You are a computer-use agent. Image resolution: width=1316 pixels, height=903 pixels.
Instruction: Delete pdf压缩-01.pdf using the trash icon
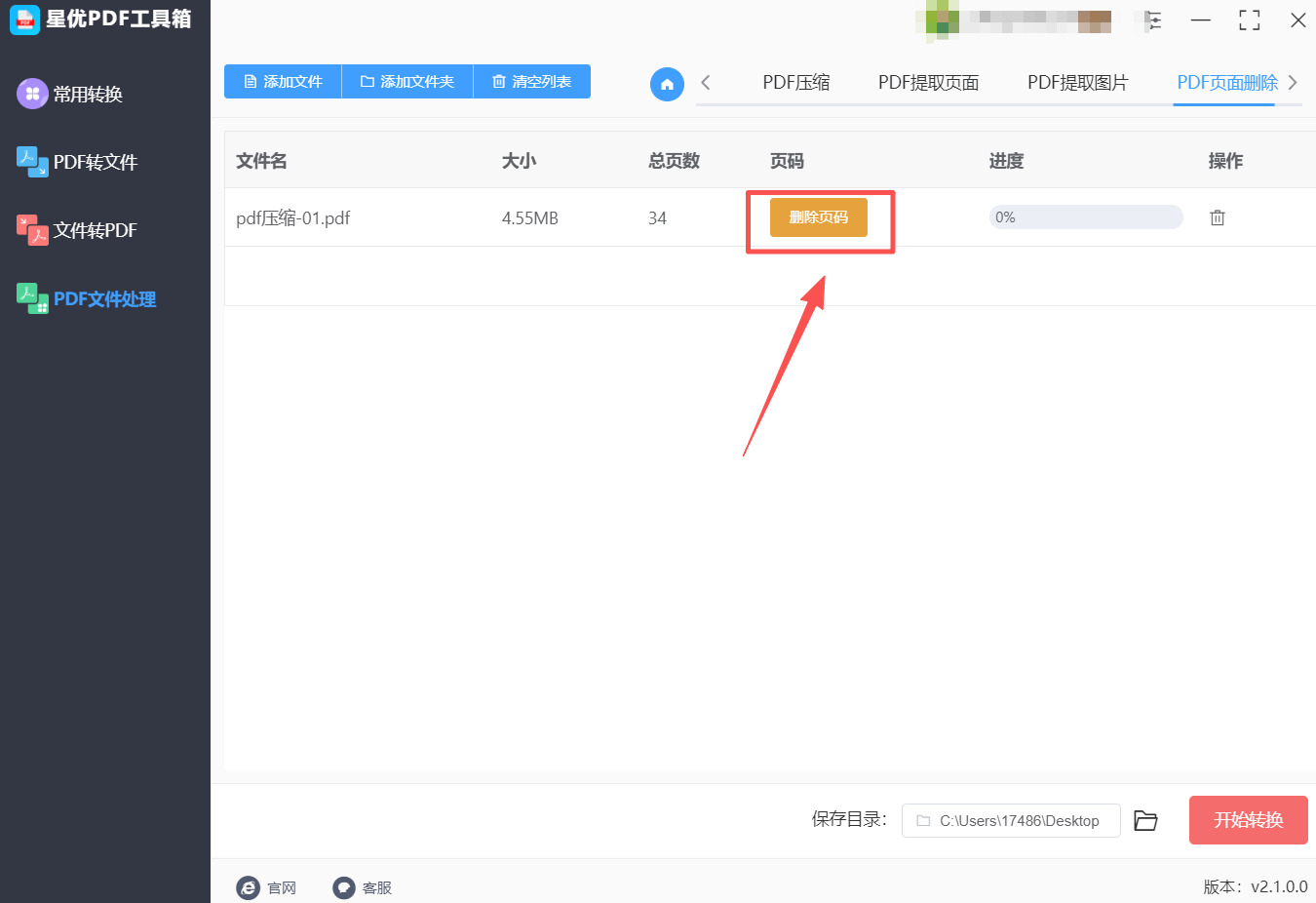point(1217,217)
